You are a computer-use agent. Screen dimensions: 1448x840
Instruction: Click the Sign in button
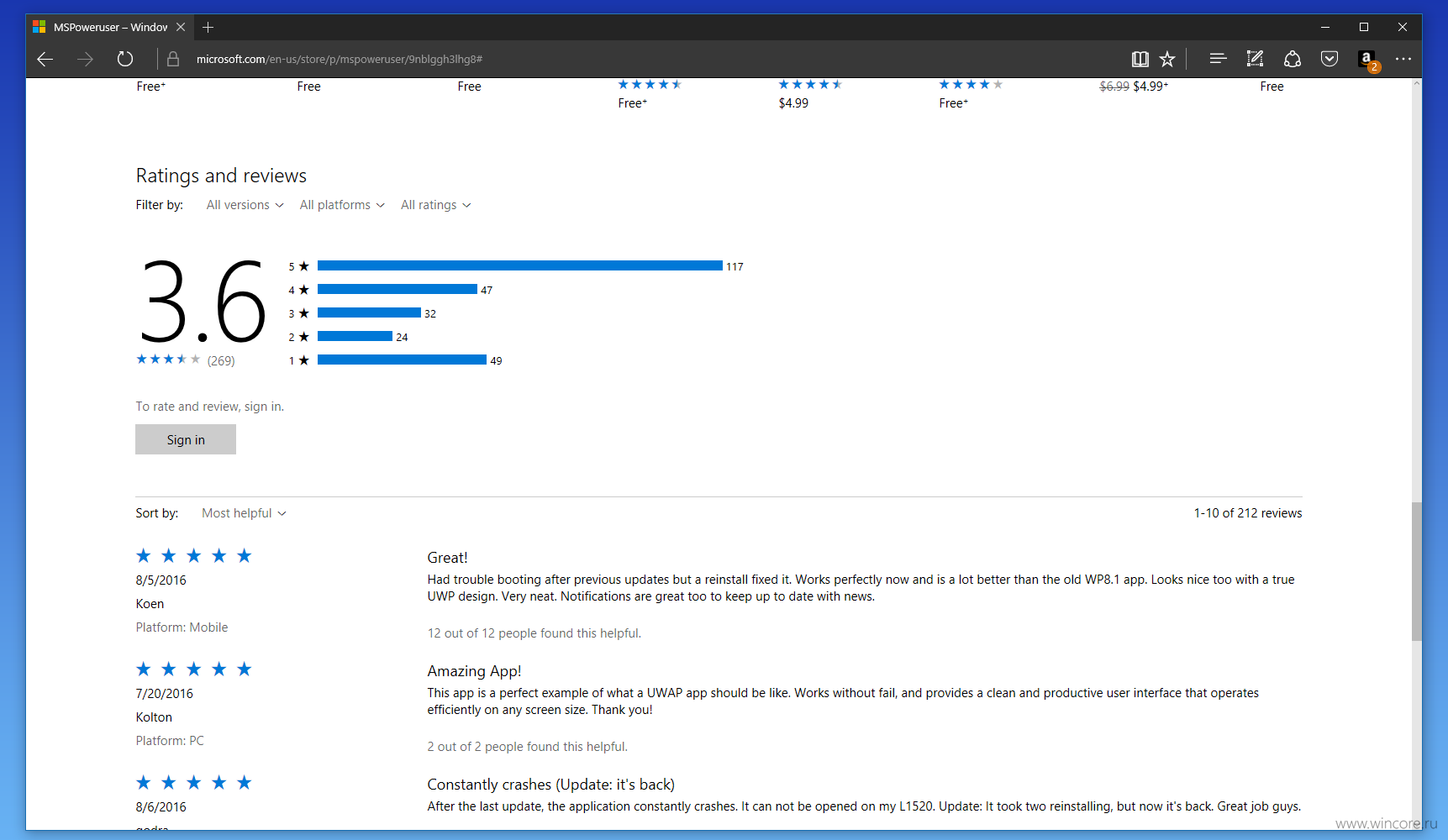186,439
